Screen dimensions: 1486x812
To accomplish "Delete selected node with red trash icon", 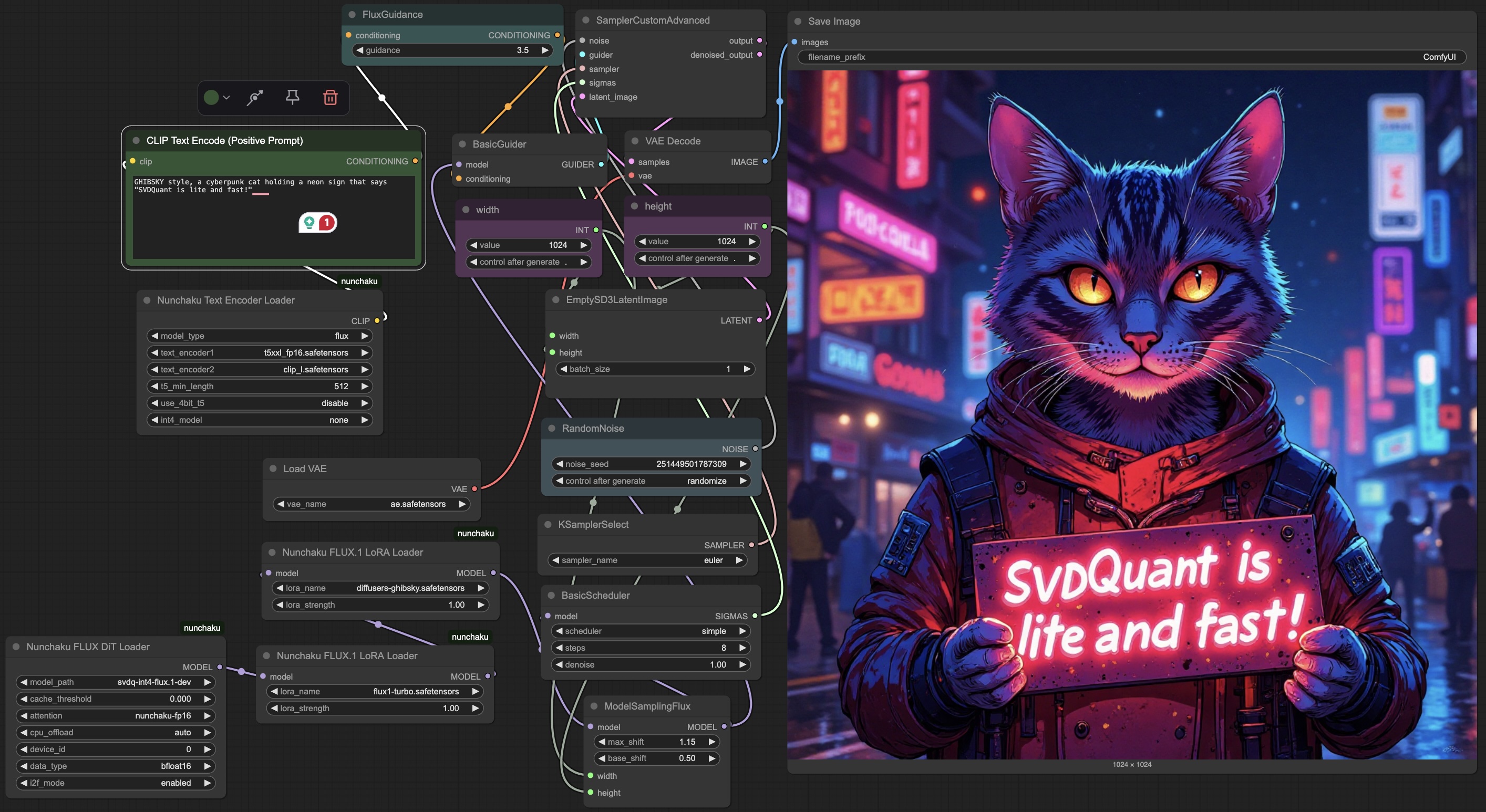I will coord(330,98).
